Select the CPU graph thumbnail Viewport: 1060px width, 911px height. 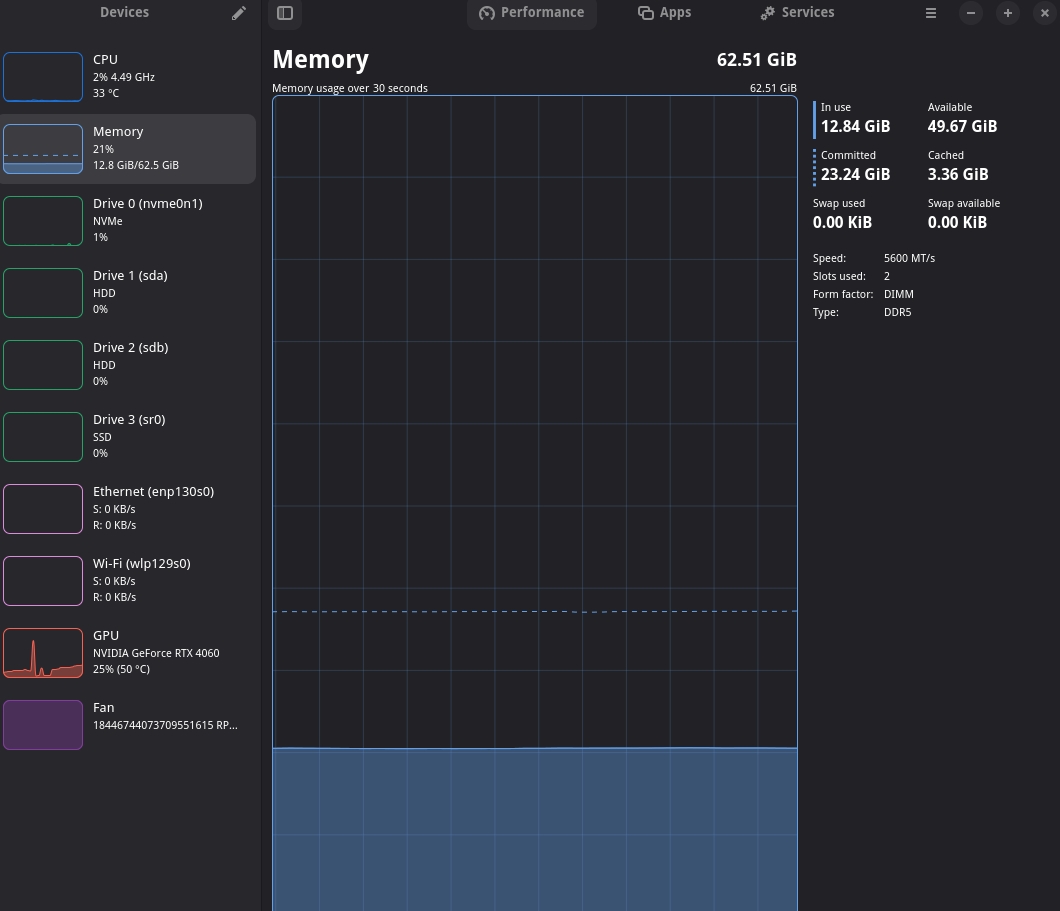43,77
